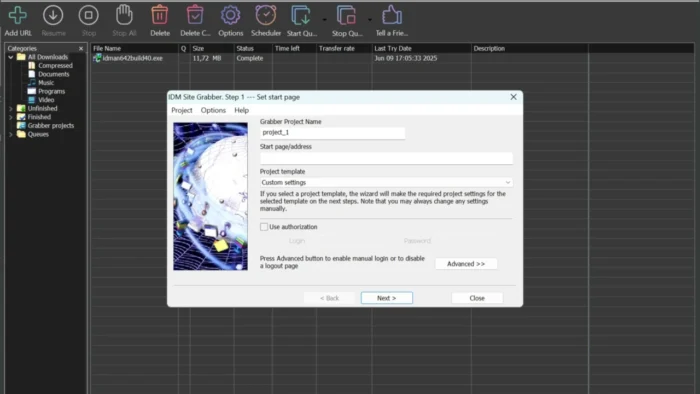700x394 pixels.
Task: Open the Project menu in Site Grabber
Action: point(182,110)
